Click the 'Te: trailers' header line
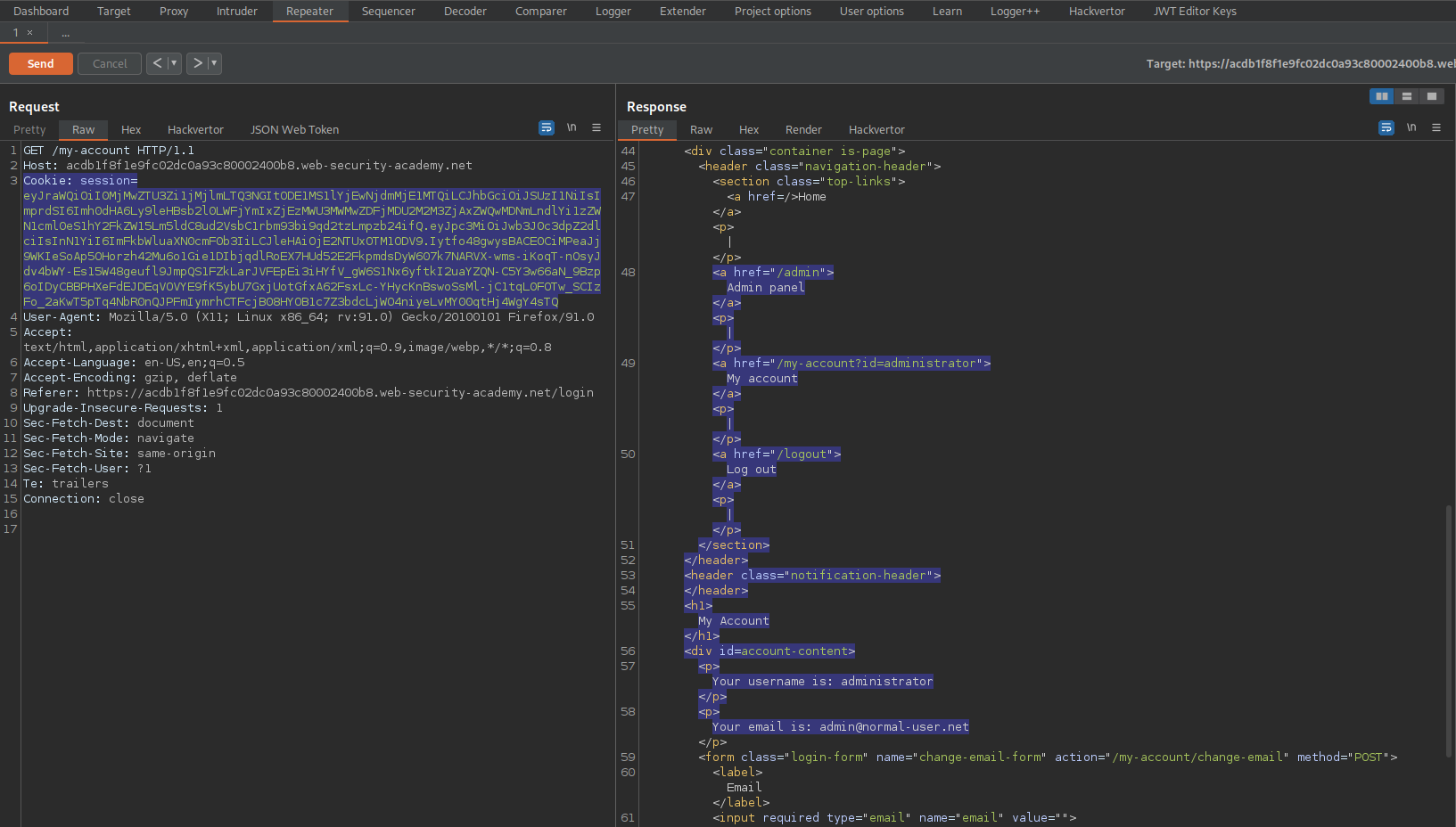1456x827 pixels. pos(66,484)
